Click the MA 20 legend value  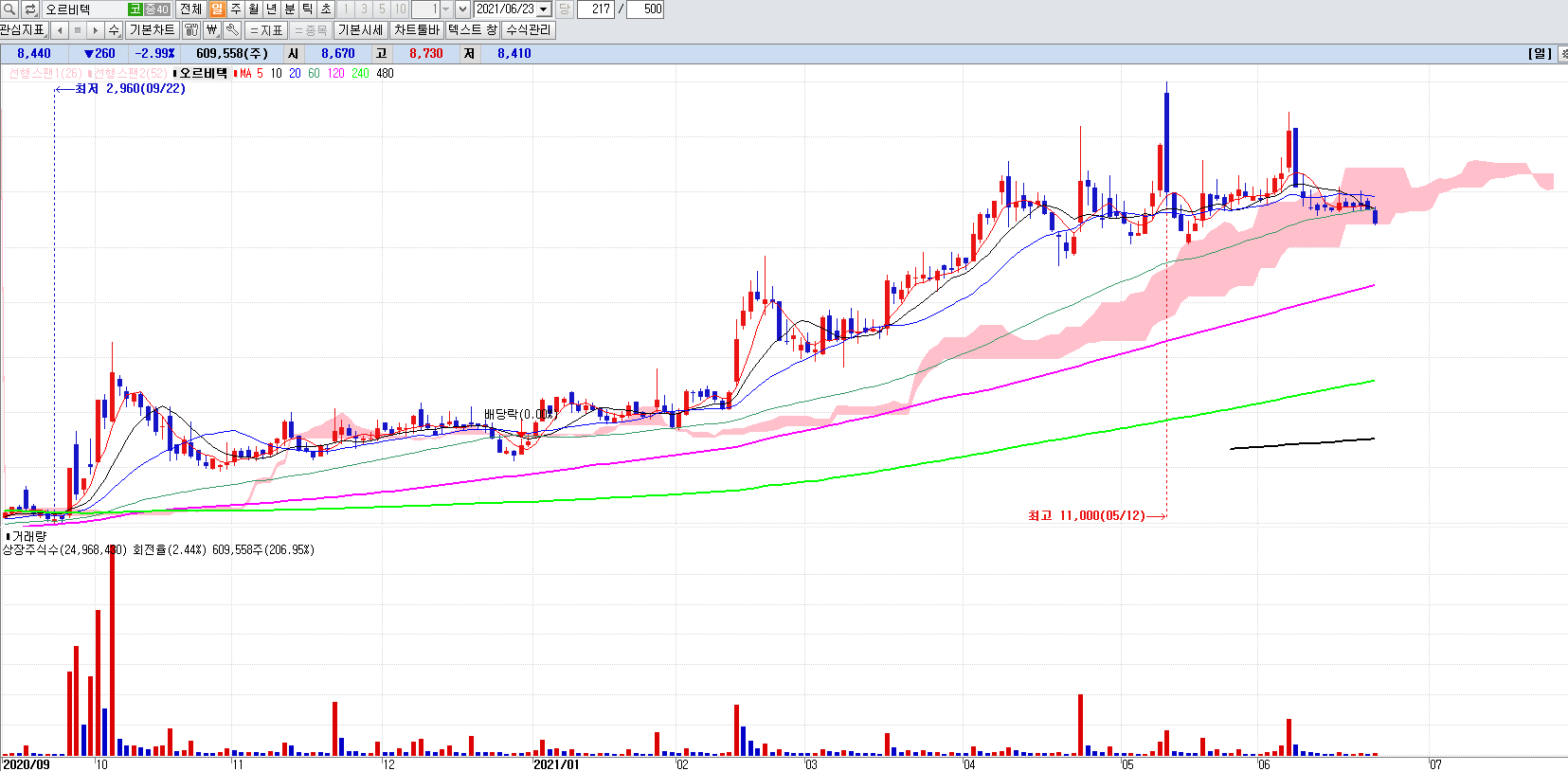pos(295,73)
